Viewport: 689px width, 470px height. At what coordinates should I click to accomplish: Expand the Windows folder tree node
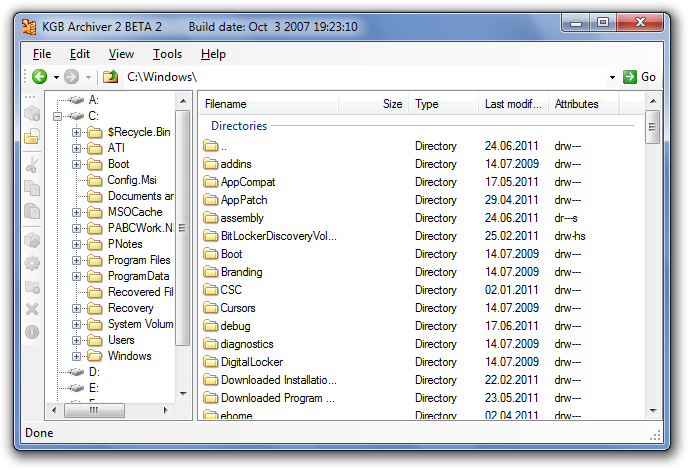(76, 356)
